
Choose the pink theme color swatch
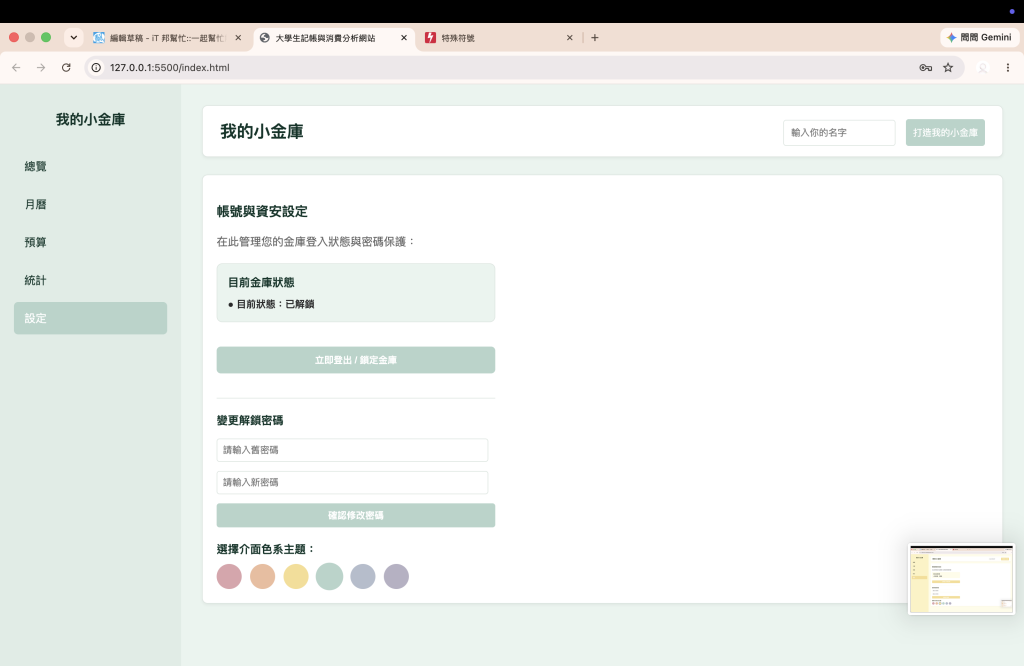229,577
